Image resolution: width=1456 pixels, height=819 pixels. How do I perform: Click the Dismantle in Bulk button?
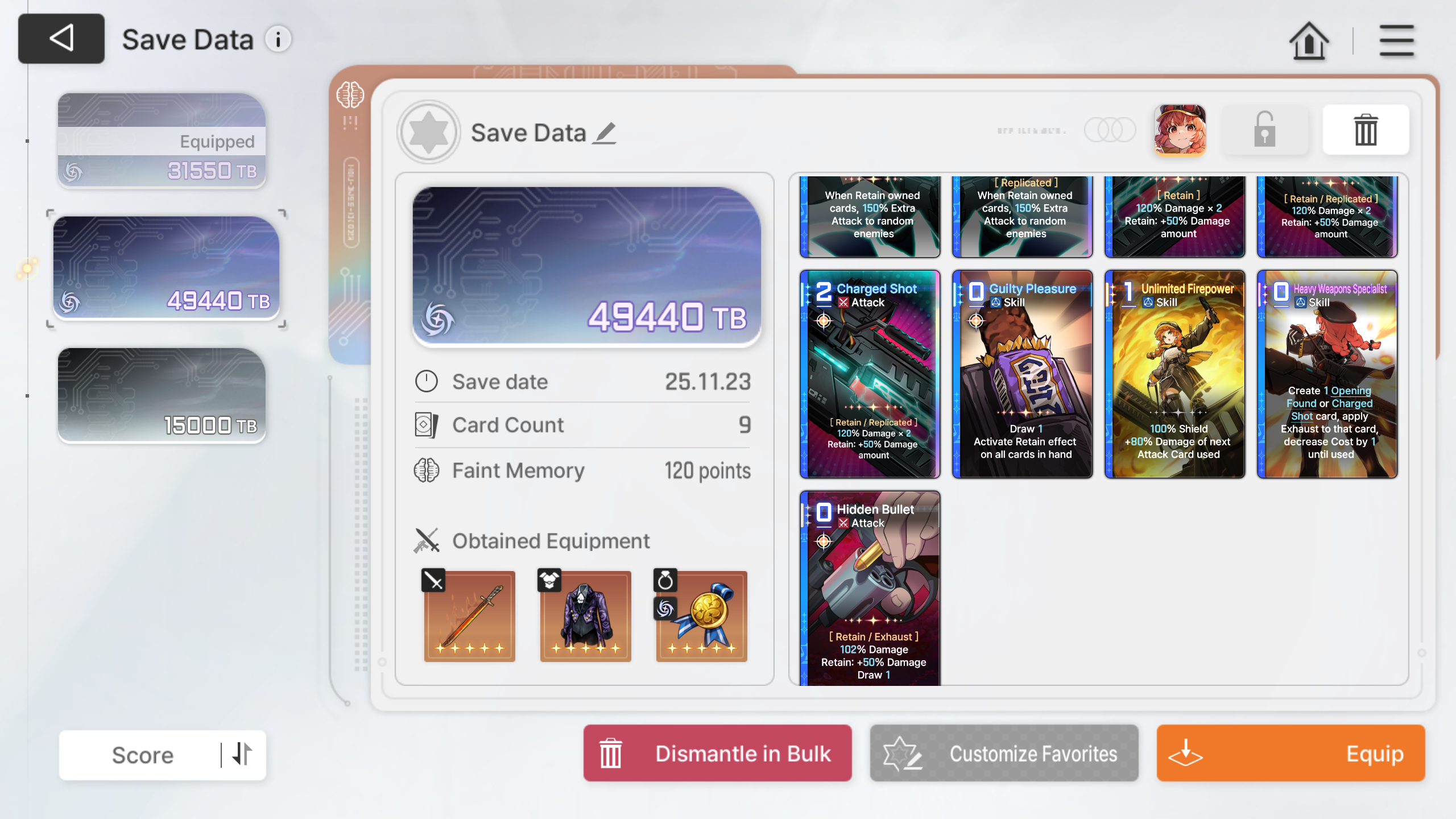click(x=717, y=753)
